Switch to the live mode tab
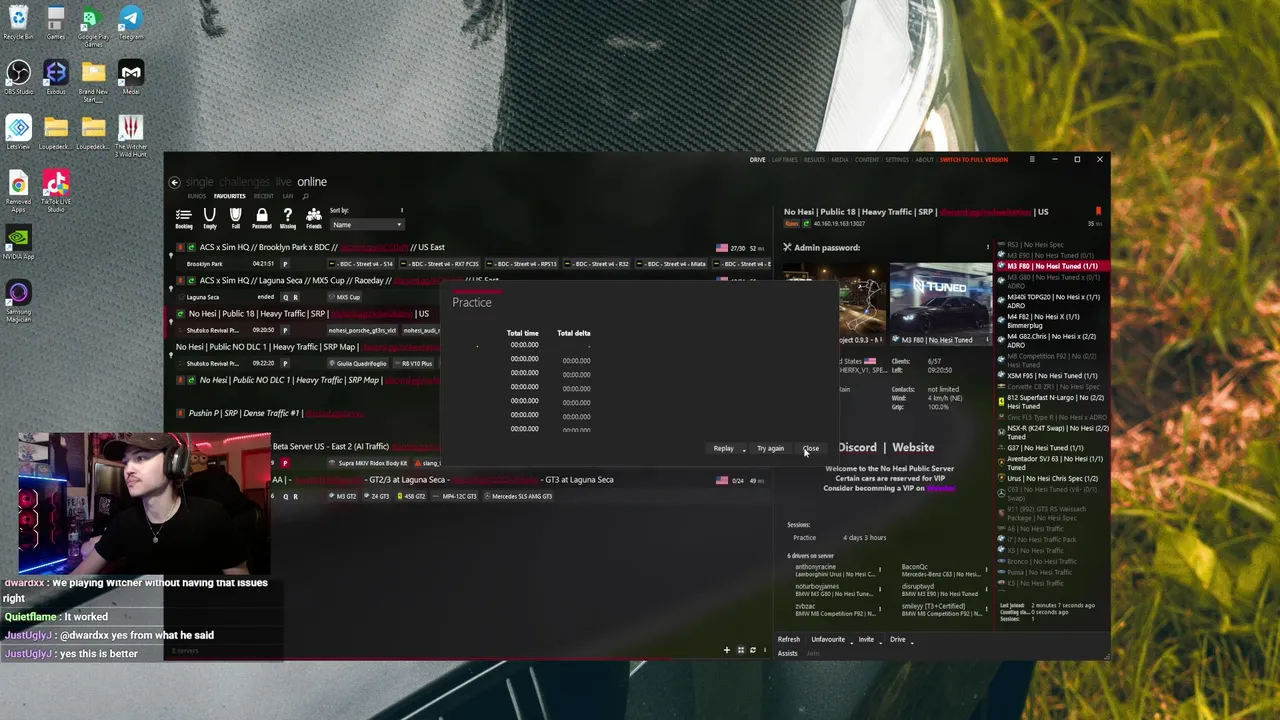Image resolution: width=1280 pixels, height=720 pixels. (283, 182)
